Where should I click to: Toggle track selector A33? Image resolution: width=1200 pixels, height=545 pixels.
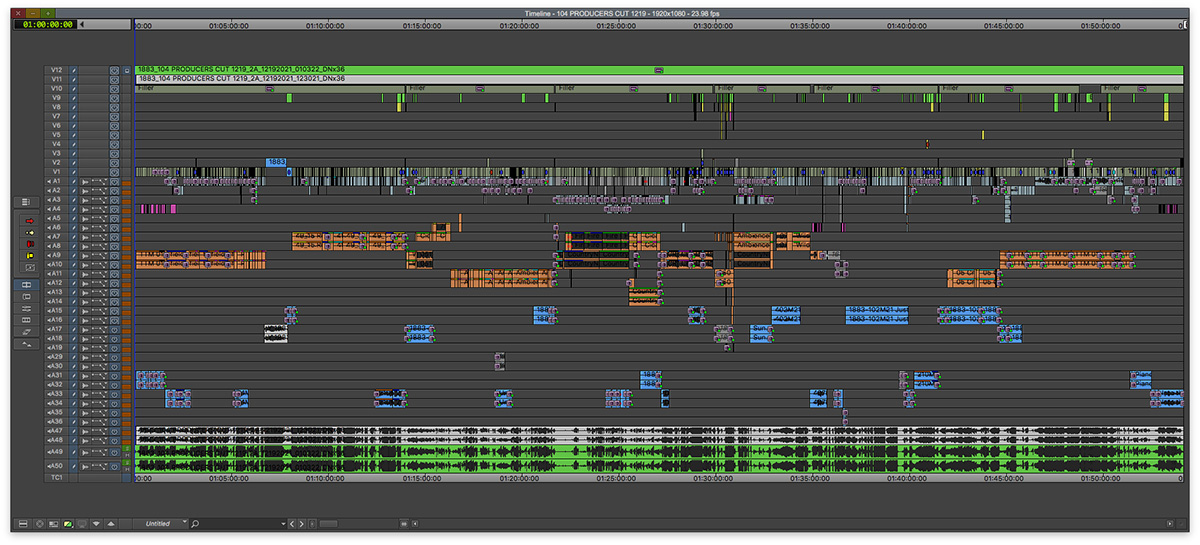tap(56, 394)
